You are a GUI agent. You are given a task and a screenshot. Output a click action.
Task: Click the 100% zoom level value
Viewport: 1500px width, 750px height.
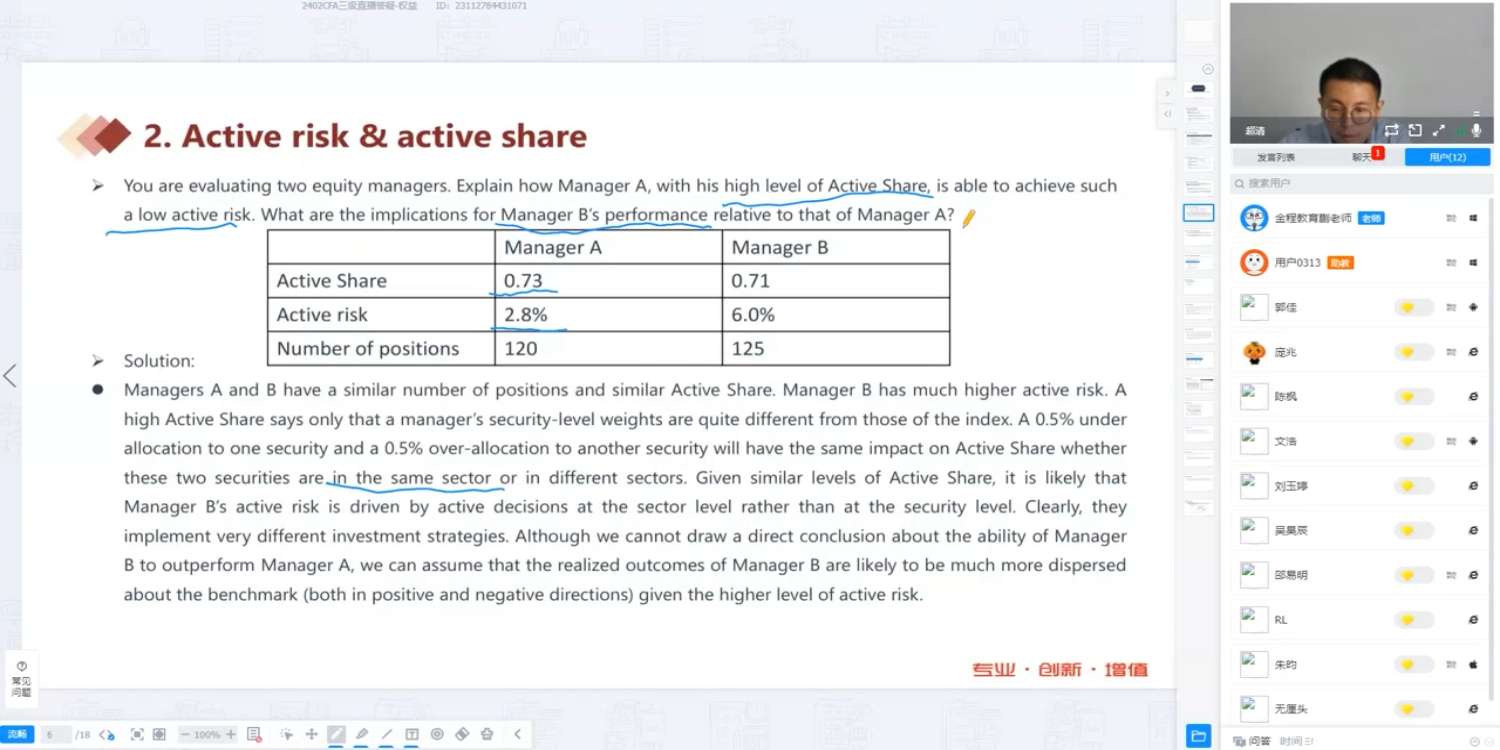207,735
